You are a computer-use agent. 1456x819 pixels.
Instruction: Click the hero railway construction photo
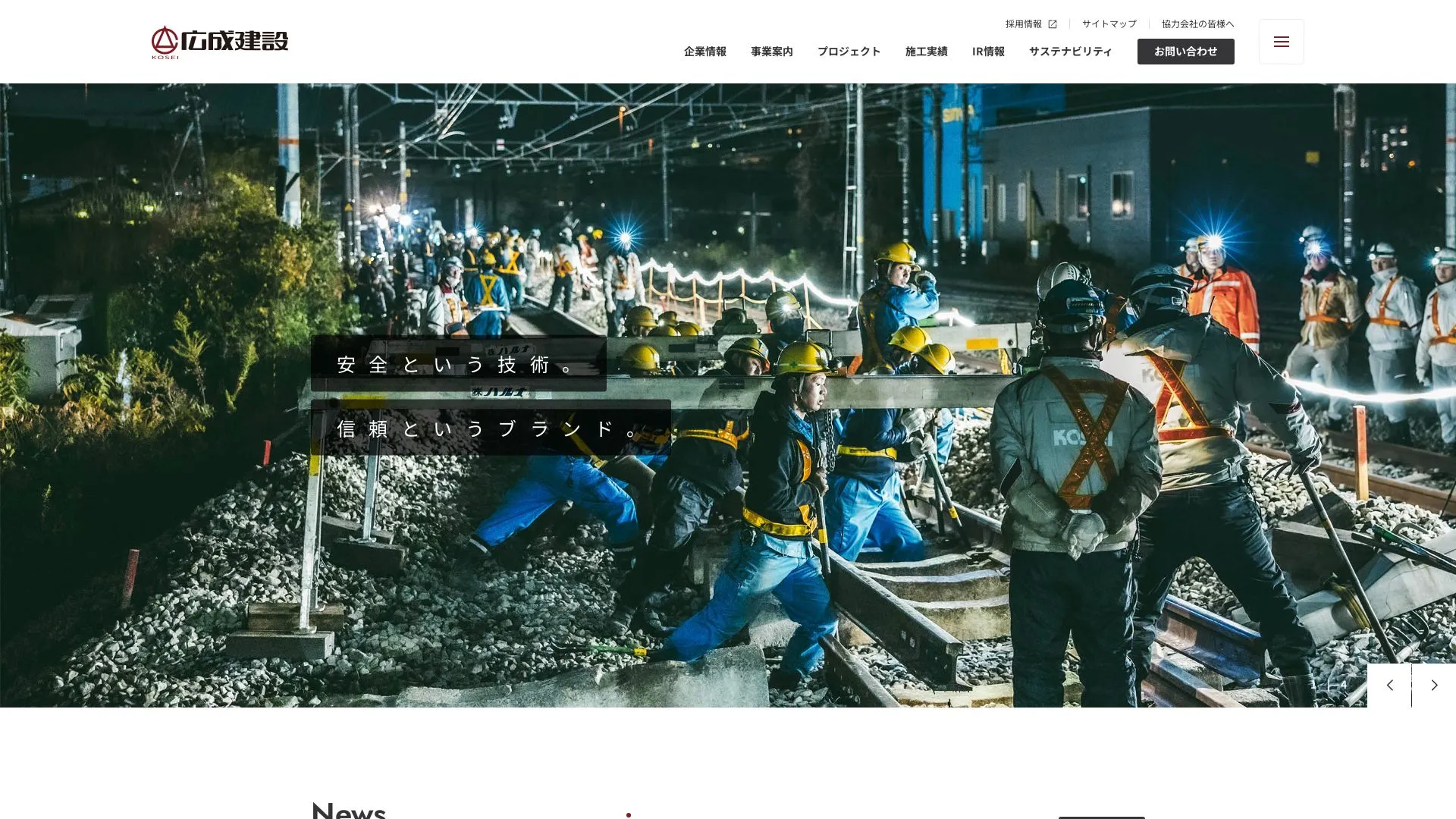[x=728, y=395]
